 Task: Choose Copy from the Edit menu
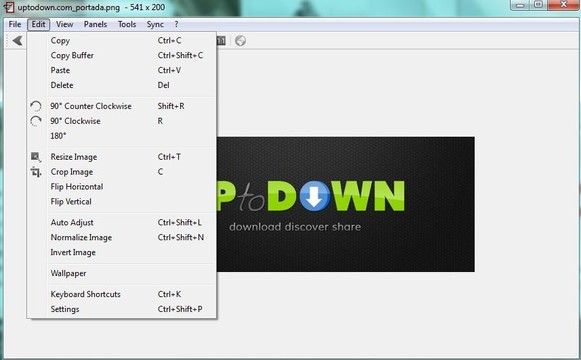click(122, 40)
